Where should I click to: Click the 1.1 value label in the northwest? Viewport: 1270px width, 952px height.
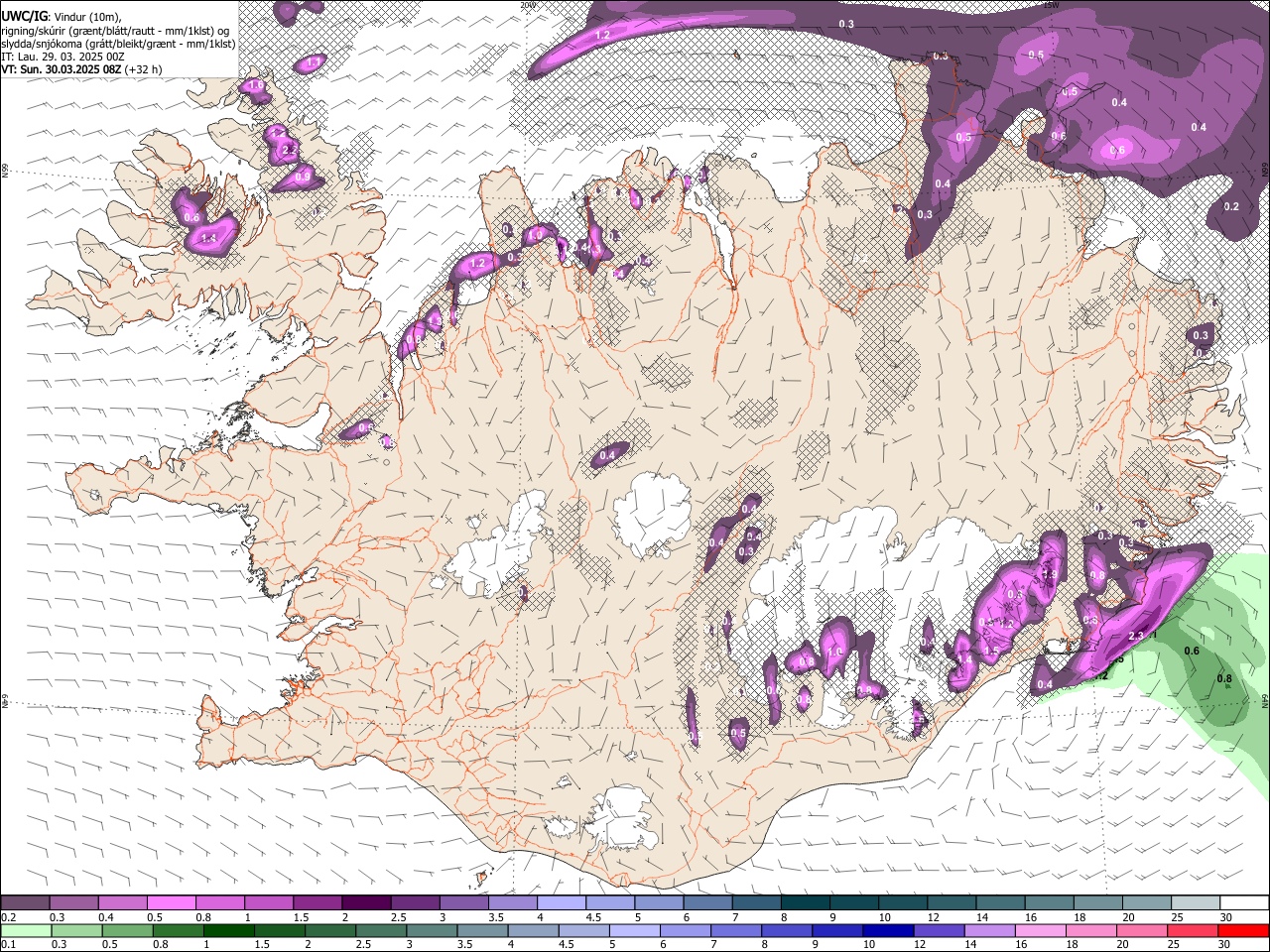coord(314,62)
